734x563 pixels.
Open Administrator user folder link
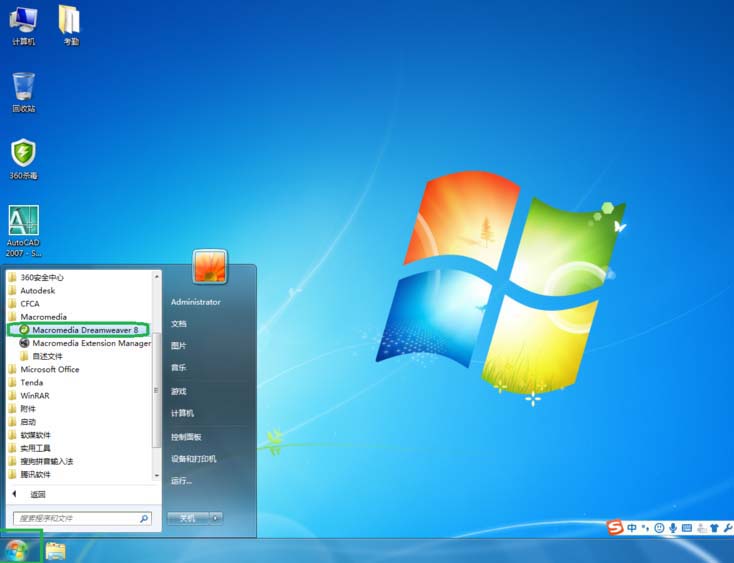196,302
